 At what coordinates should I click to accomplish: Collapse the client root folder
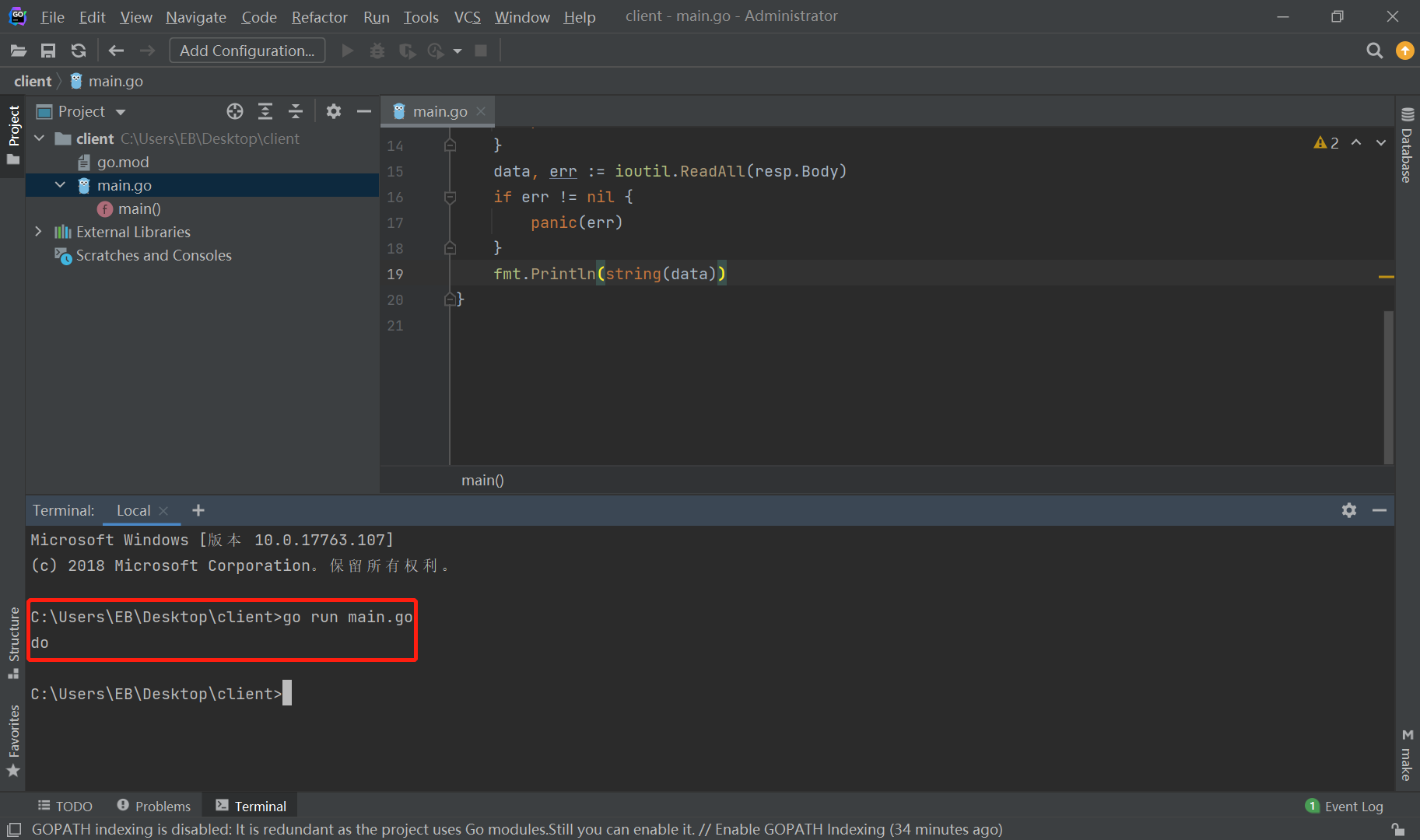coord(40,138)
